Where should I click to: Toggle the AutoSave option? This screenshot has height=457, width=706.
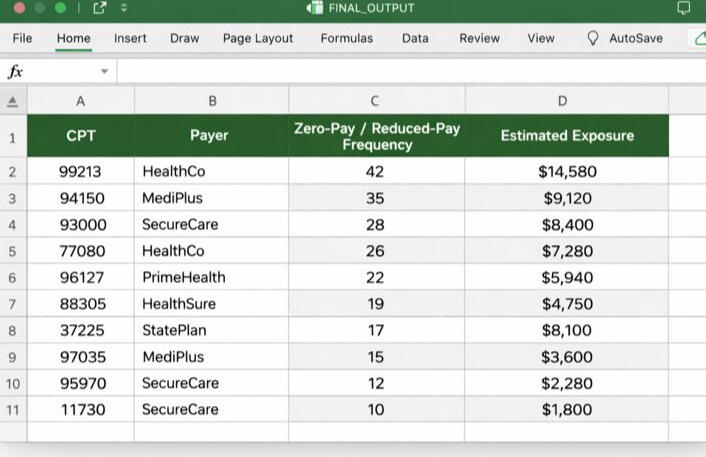click(635, 38)
